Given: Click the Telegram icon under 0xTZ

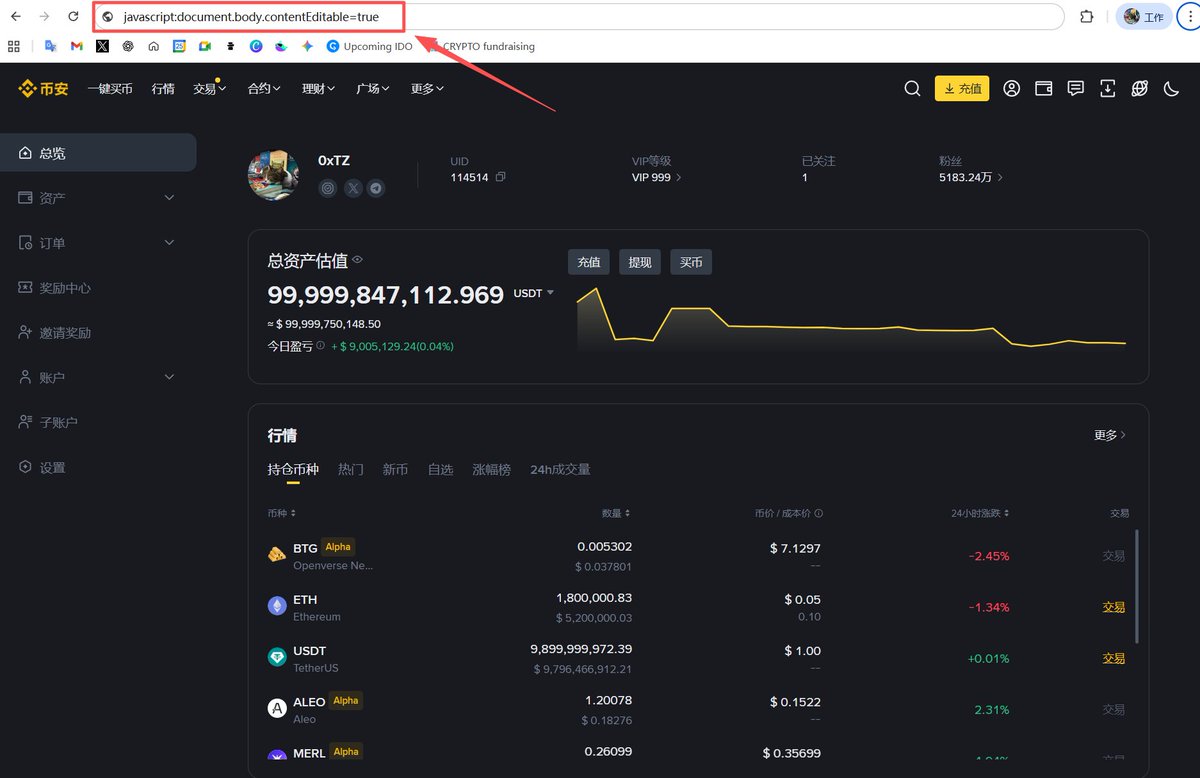Looking at the screenshot, I should coord(376,187).
